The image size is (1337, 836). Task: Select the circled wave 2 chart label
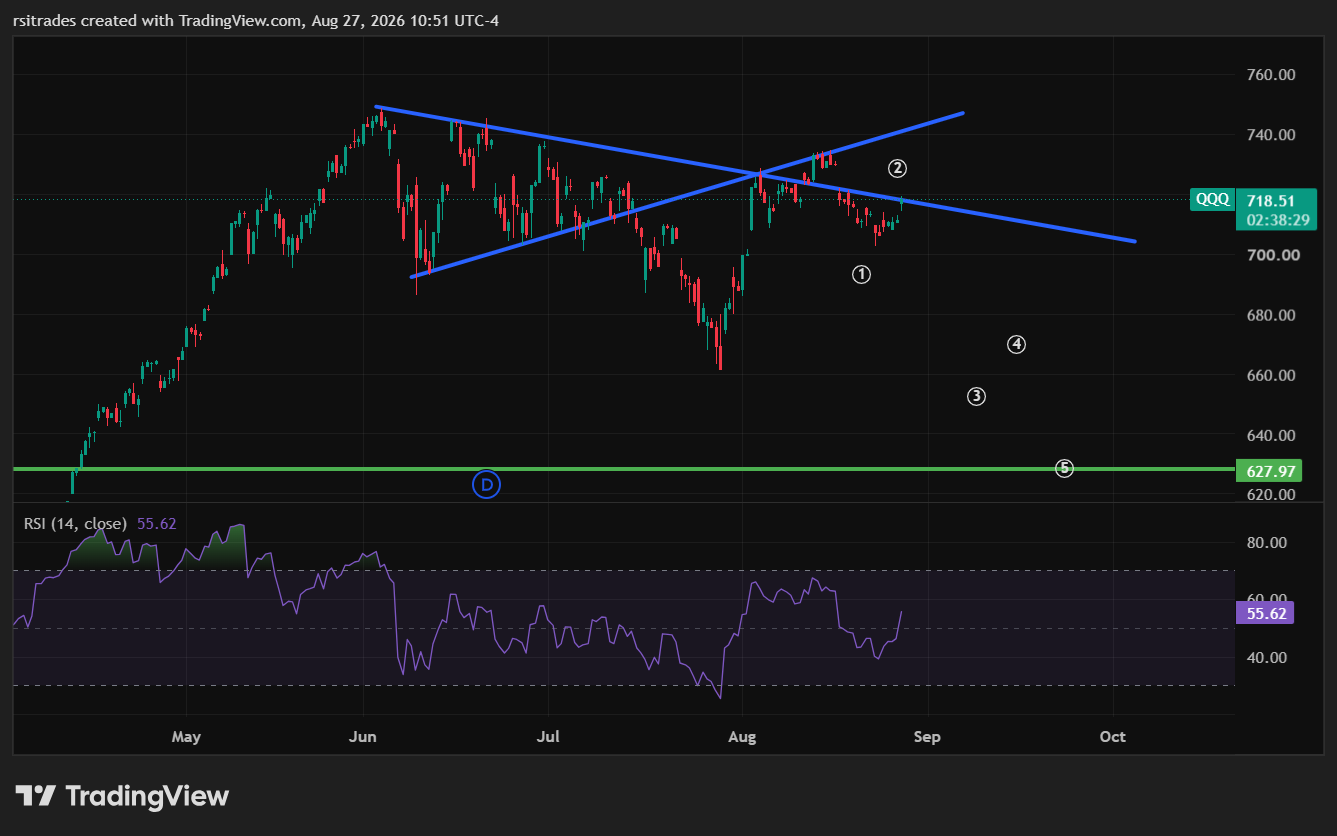pyautogui.click(x=898, y=168)
